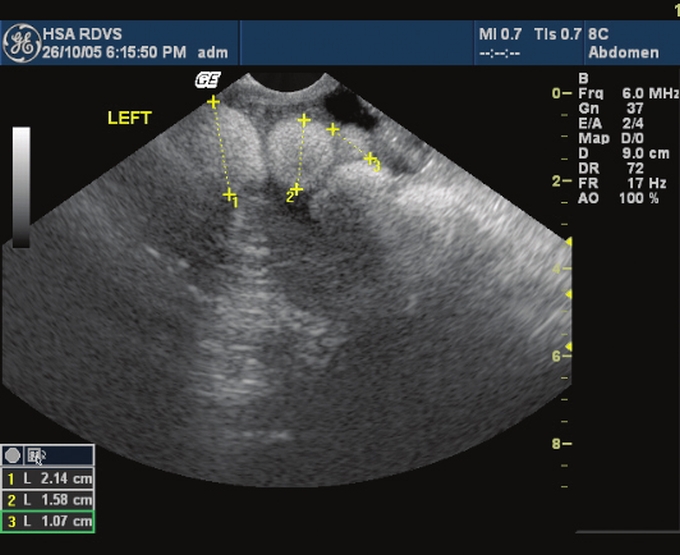680x555 pixels.
Task: Click the large GE logo in the header
Action: (21, 43)
